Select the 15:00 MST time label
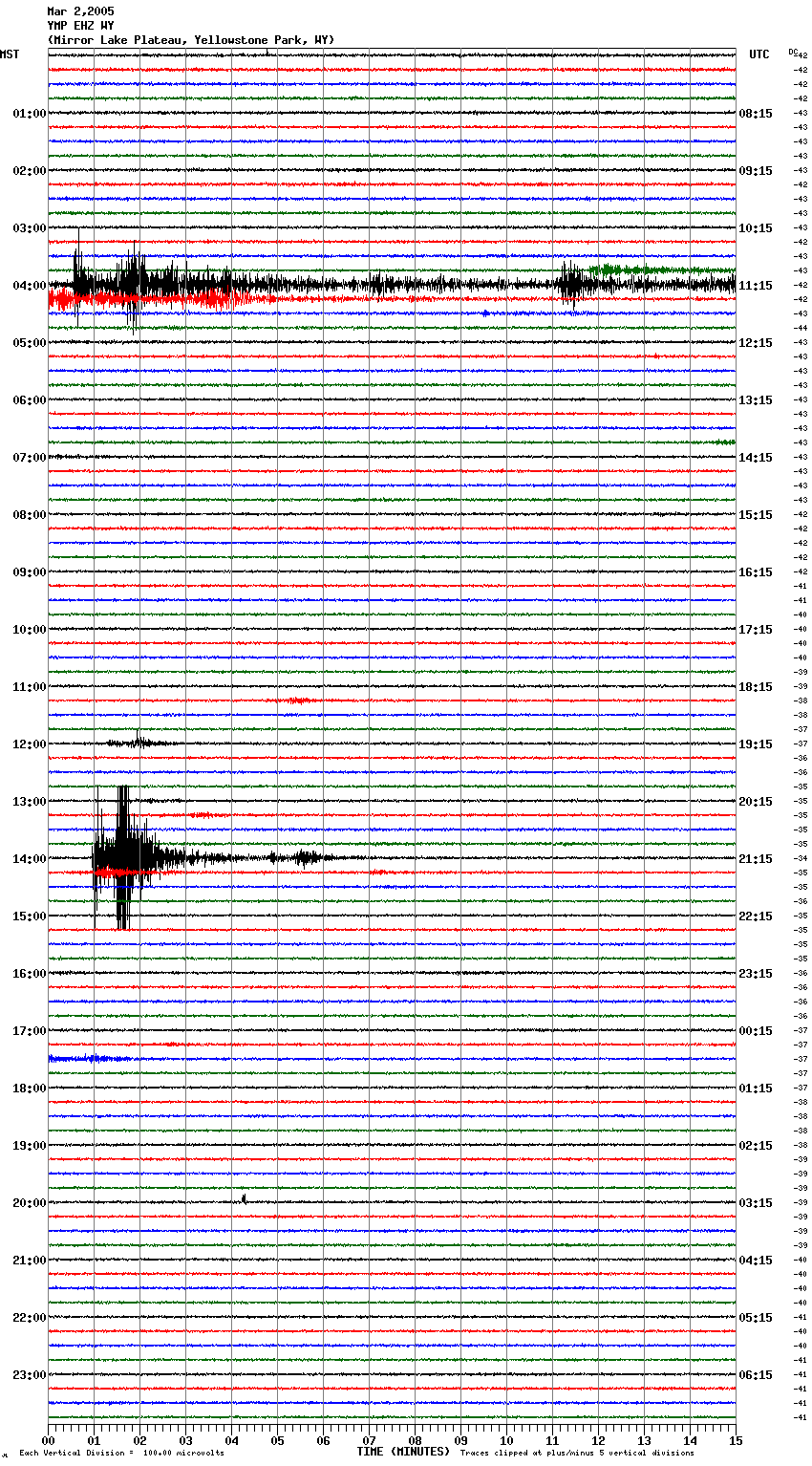Image resolution: width=812 pixels, height=1466 pixels. pos(30,916)
